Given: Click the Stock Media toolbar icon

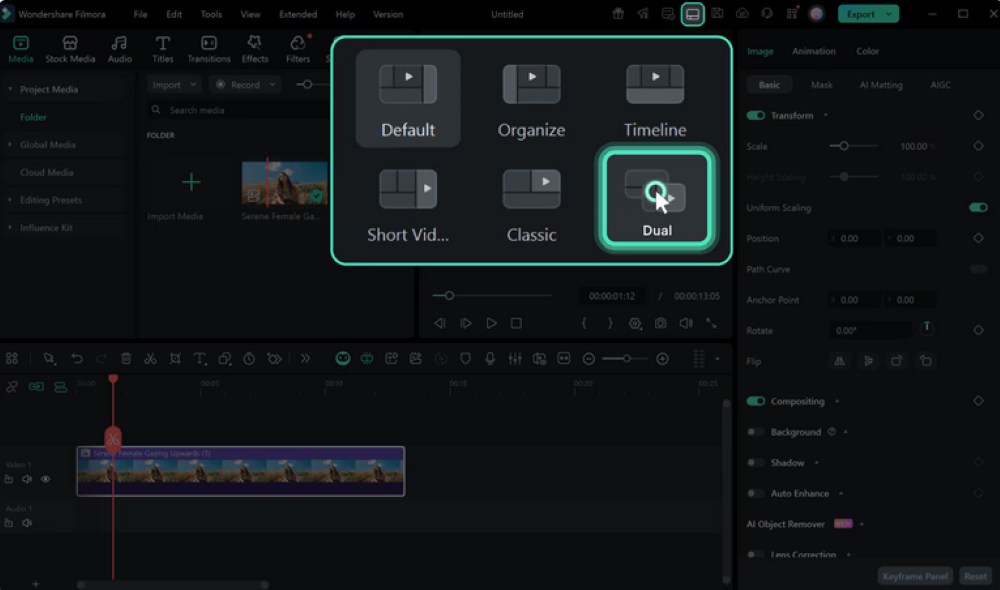Looking at the screenshot, I should pos(70,50).
